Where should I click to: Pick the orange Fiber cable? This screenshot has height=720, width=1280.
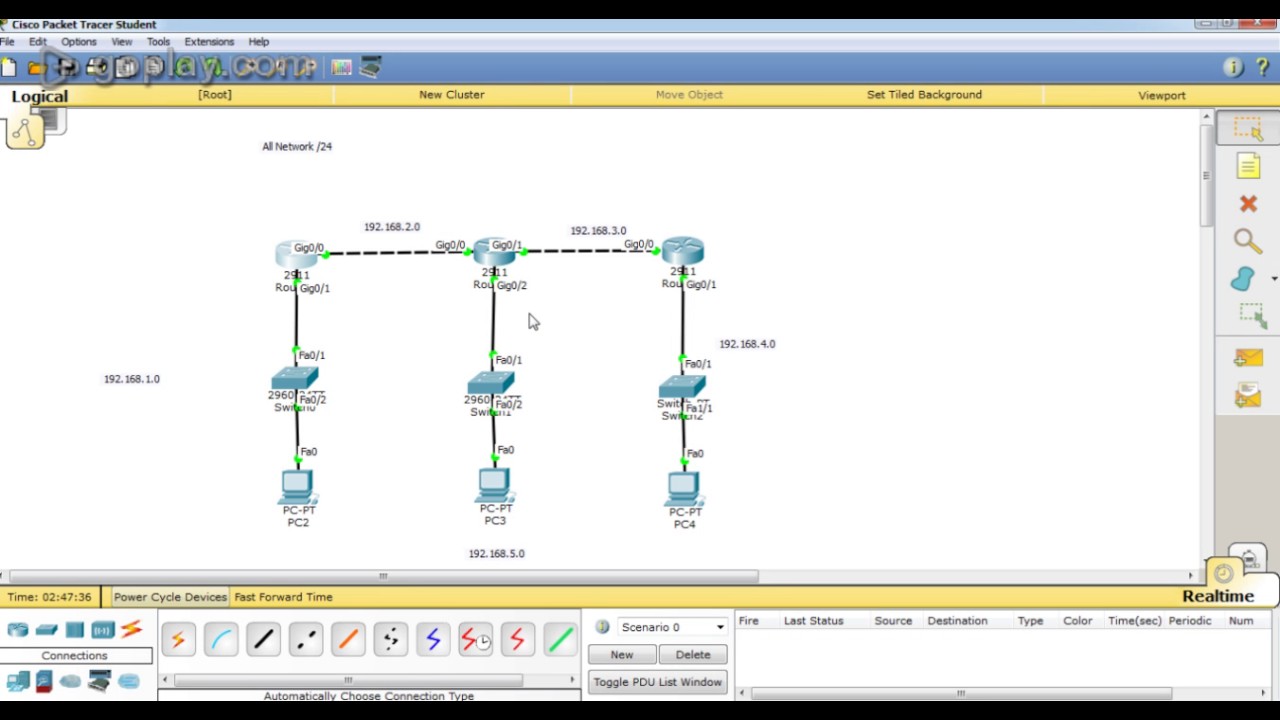pos(348,639)
